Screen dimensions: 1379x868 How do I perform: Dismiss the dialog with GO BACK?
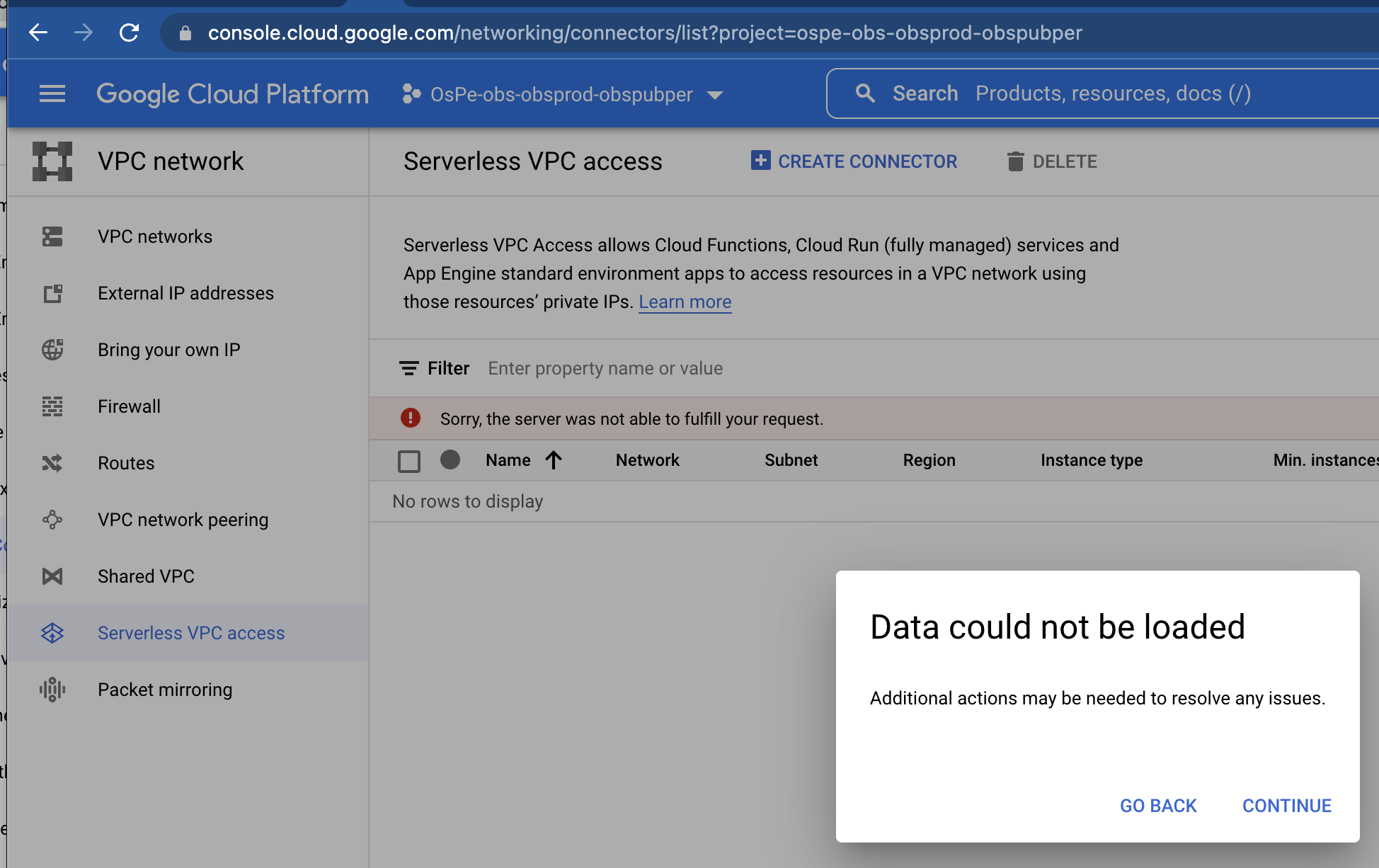point(1157,806)
